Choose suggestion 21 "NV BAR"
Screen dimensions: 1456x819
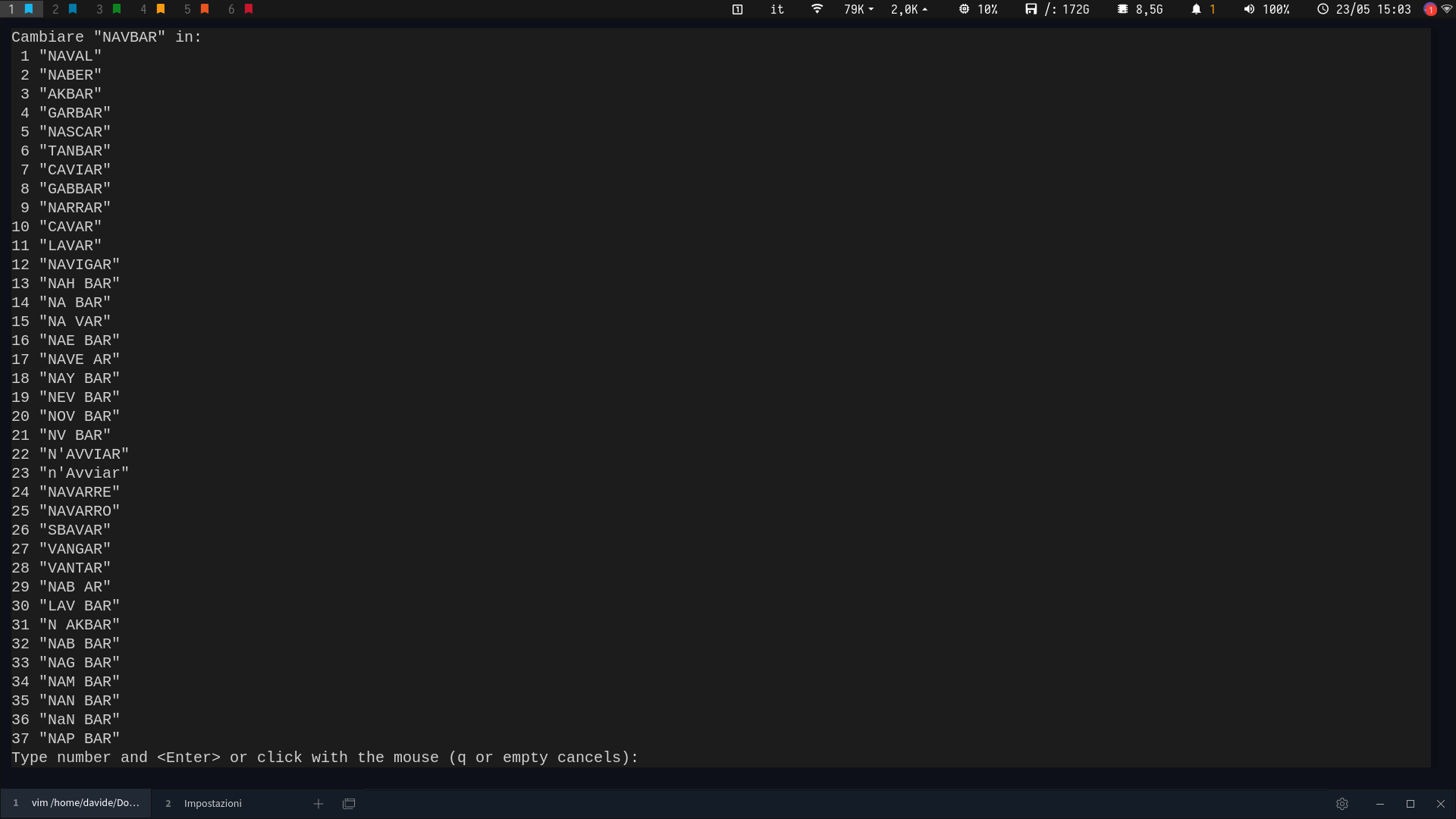pos(61,435)
